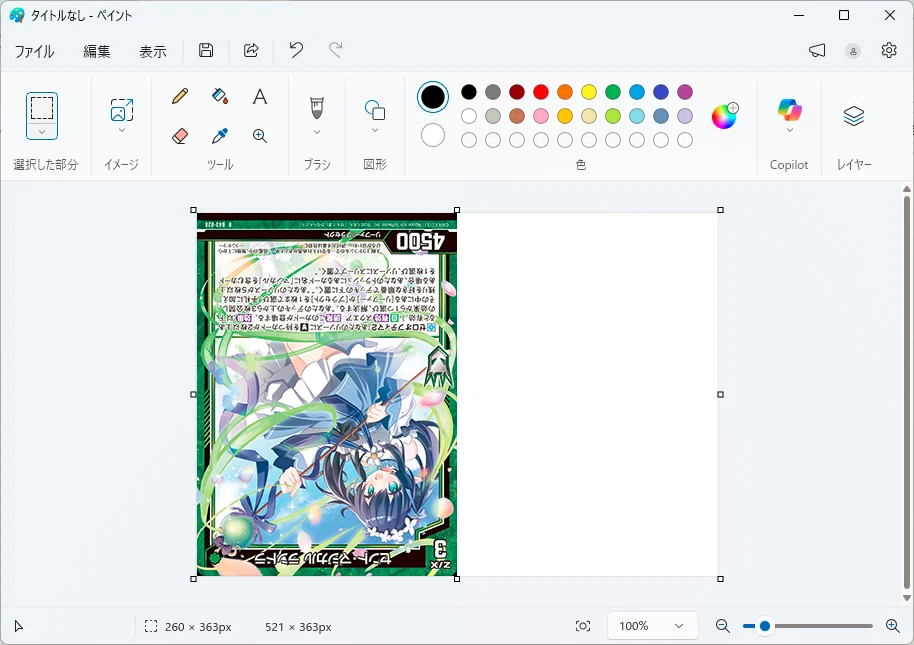This screenshot has width=914, height=645.
Task: Select the Magnifier tool
Action: [260, 136]
